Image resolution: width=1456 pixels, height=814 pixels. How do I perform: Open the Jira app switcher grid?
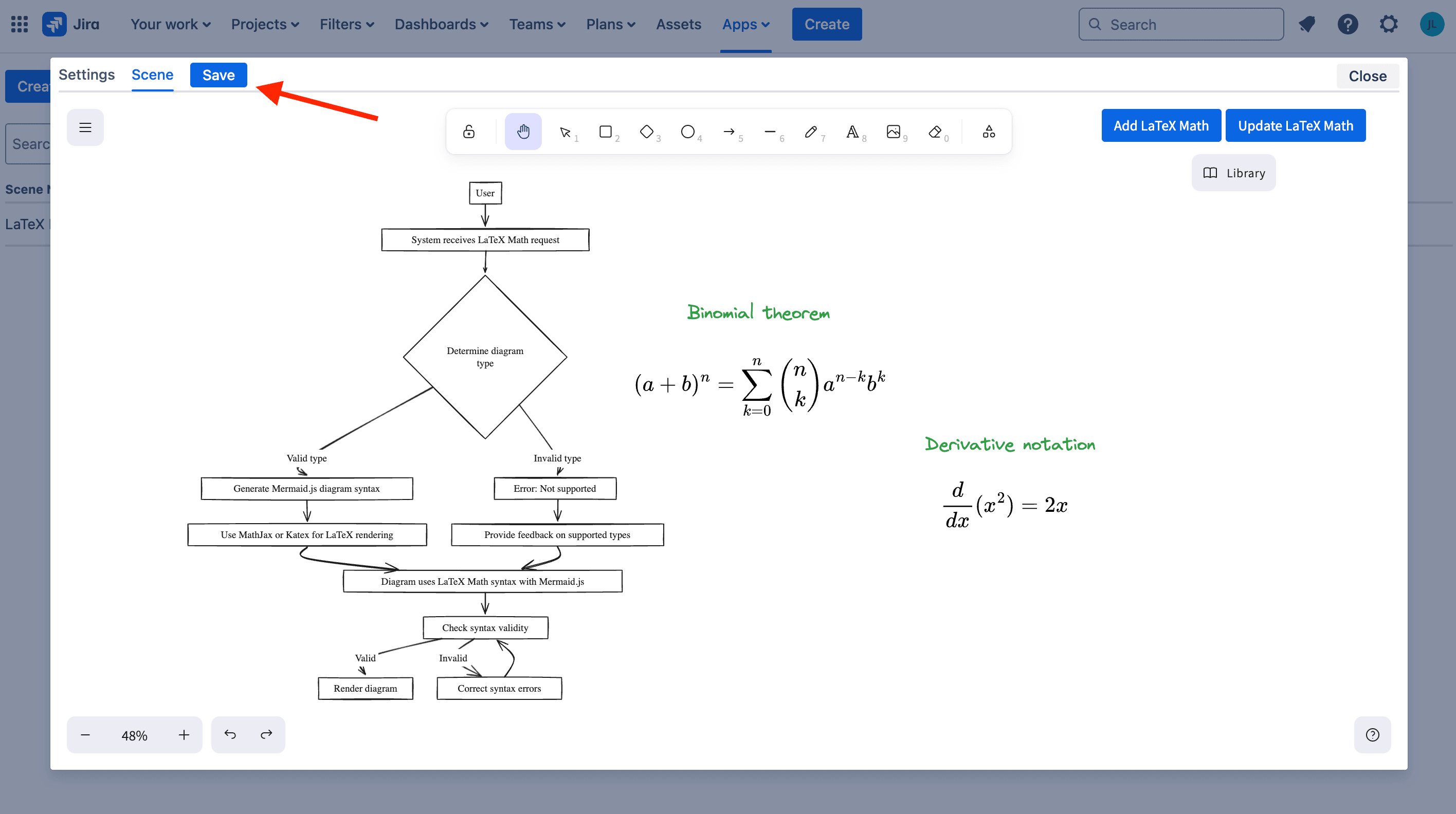19,24
